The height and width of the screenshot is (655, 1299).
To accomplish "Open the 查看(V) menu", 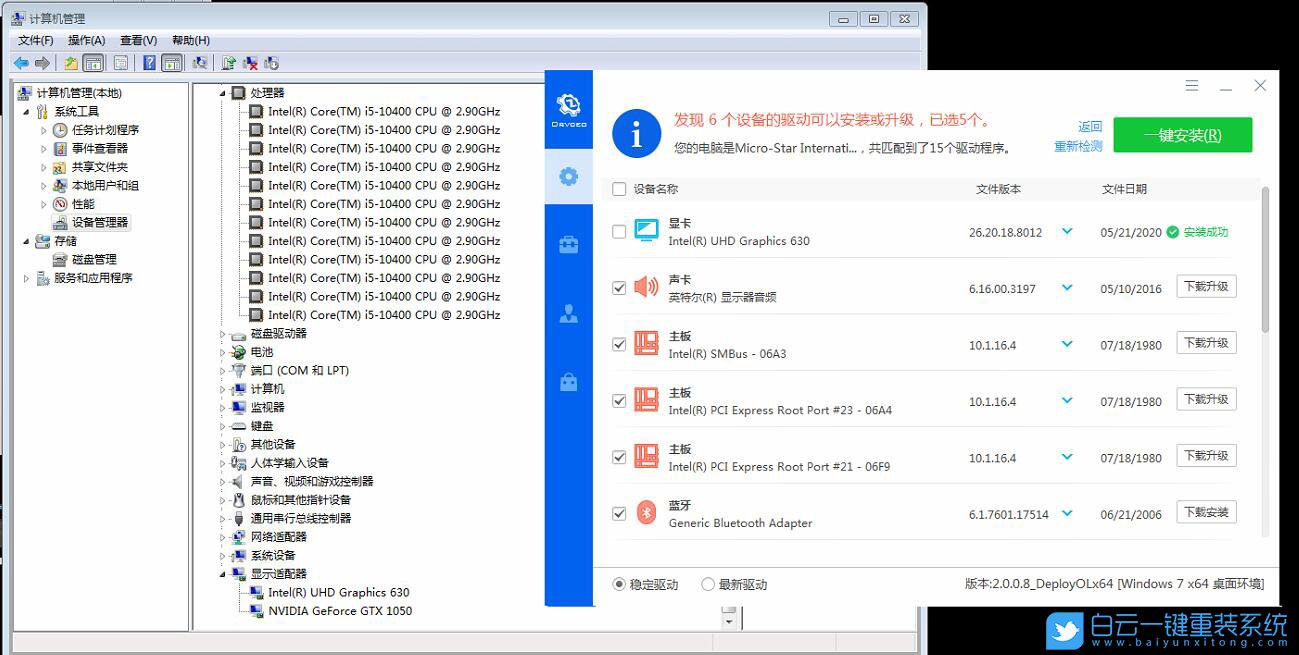I will coord(137,40).
